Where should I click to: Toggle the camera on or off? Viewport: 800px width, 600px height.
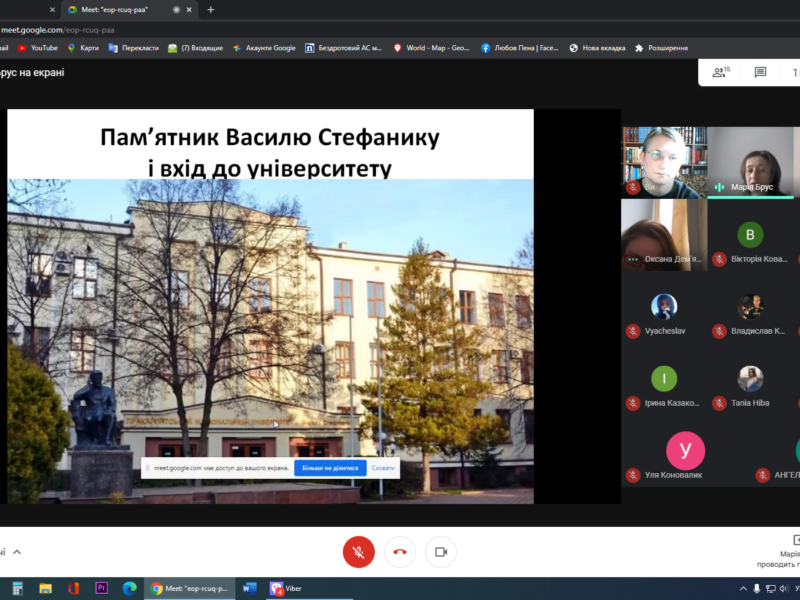tap(440, 551)
